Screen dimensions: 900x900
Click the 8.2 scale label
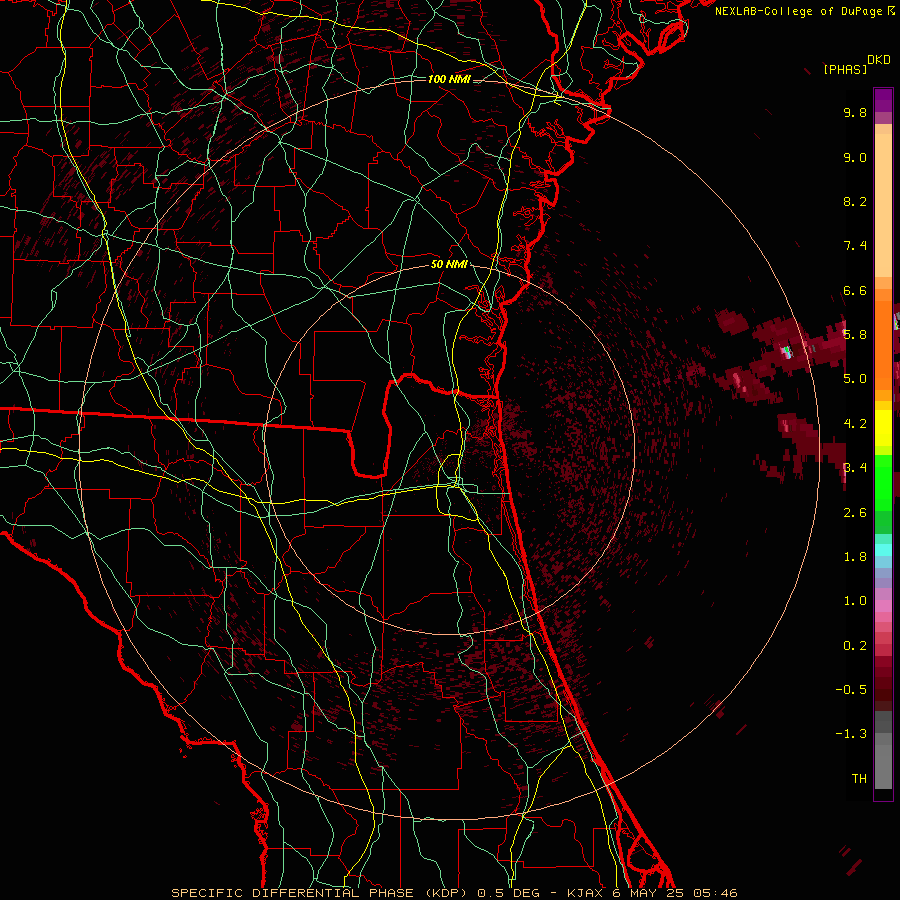click(855, 201)
